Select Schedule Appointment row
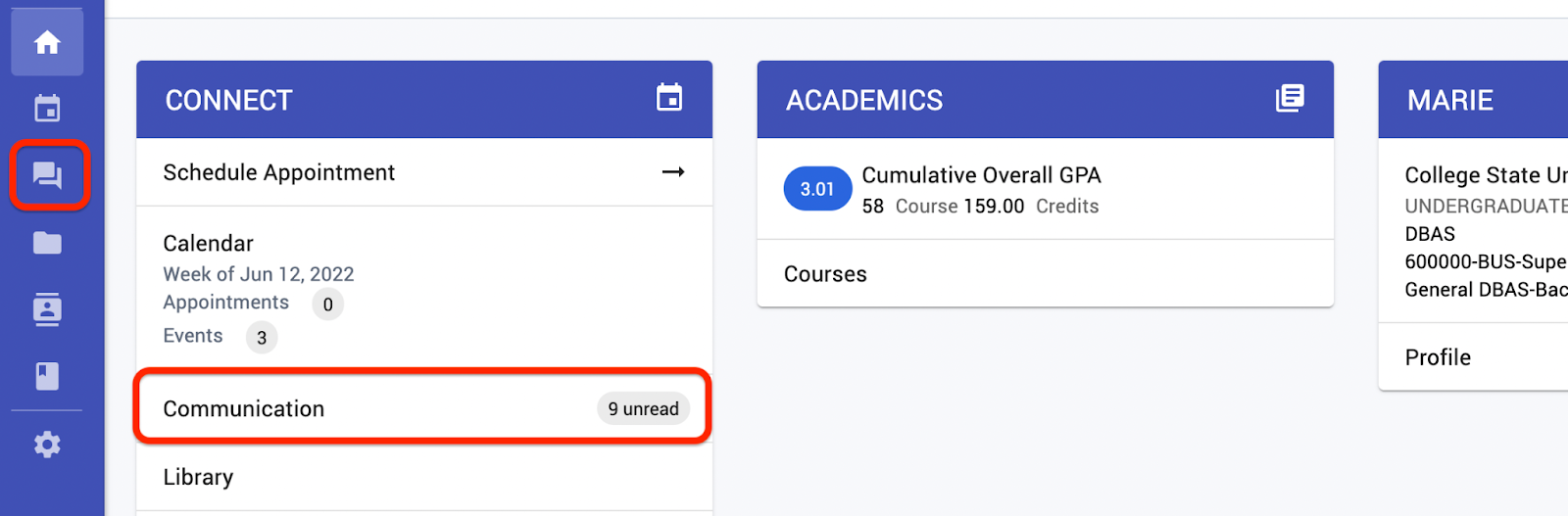The image size is (1568, 516). coord(424,172)
